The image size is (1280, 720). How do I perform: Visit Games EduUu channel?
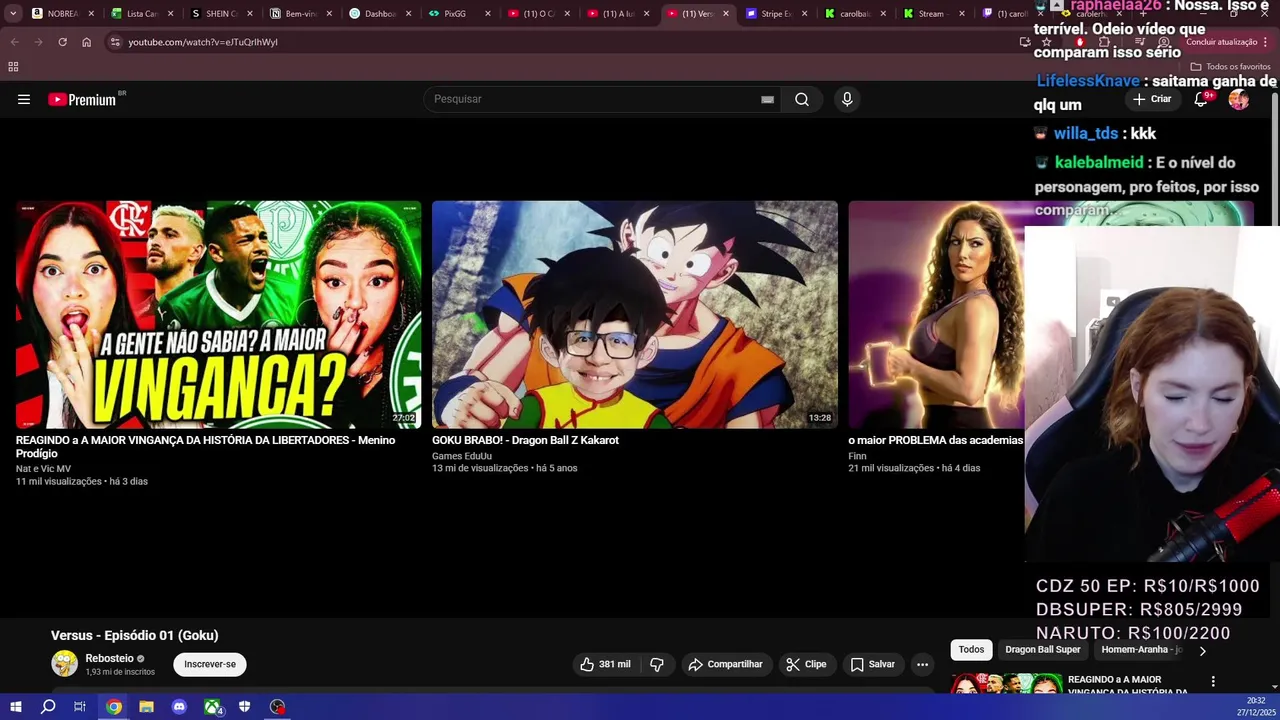pyautogui.click(x=462, y=456)
